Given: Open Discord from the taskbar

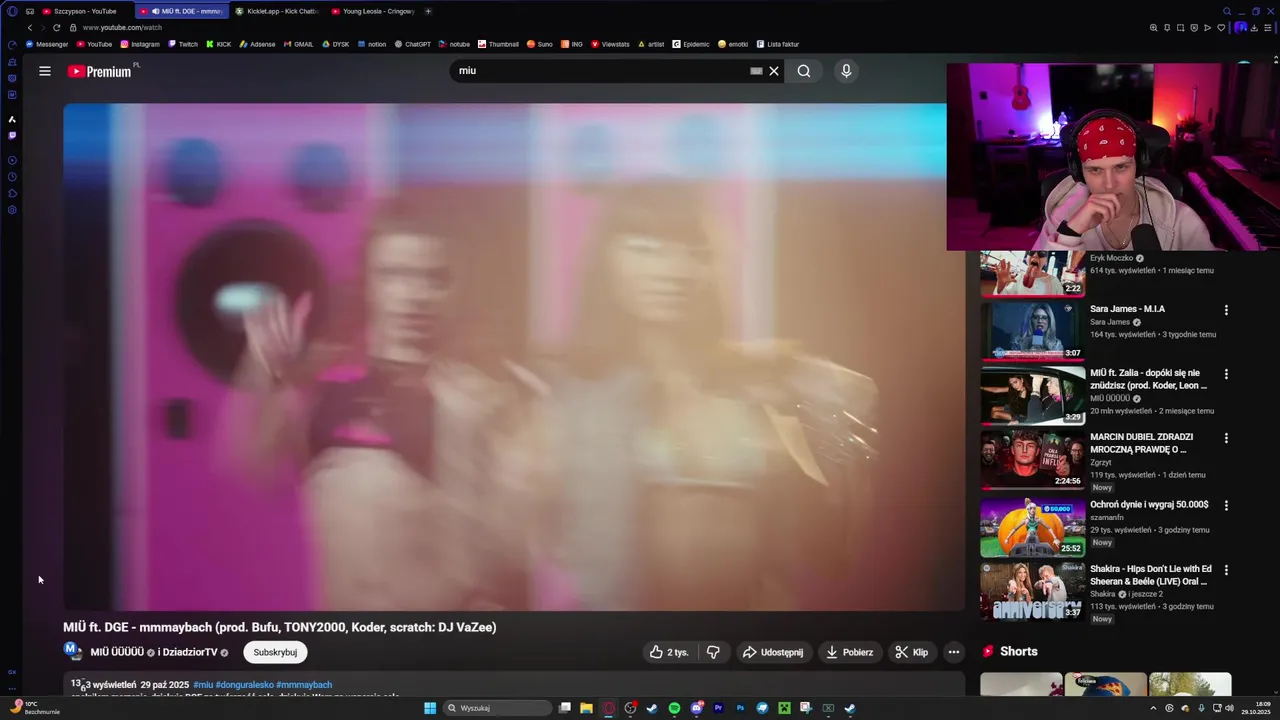Looking at the screenshot, I should 696,708.
